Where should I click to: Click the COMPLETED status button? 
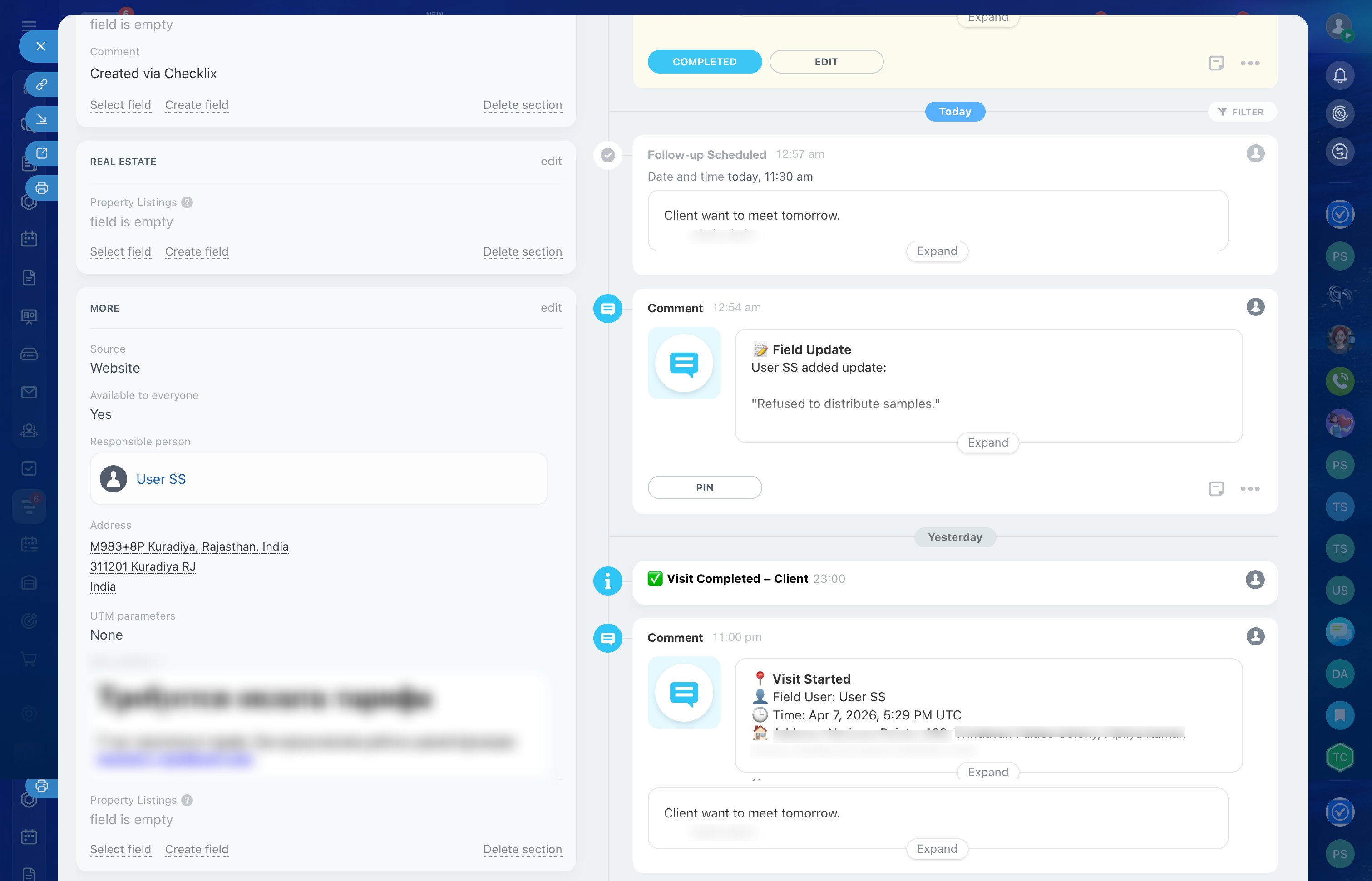click(704, 62)
